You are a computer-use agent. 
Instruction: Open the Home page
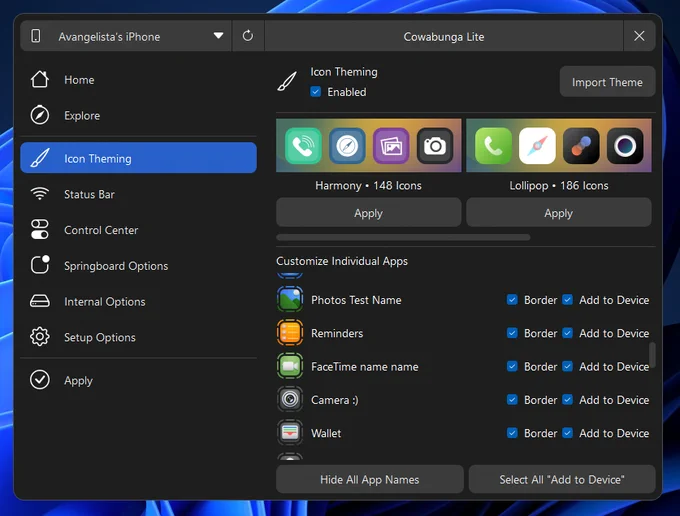pyautogui.click(x=138, y=79)
